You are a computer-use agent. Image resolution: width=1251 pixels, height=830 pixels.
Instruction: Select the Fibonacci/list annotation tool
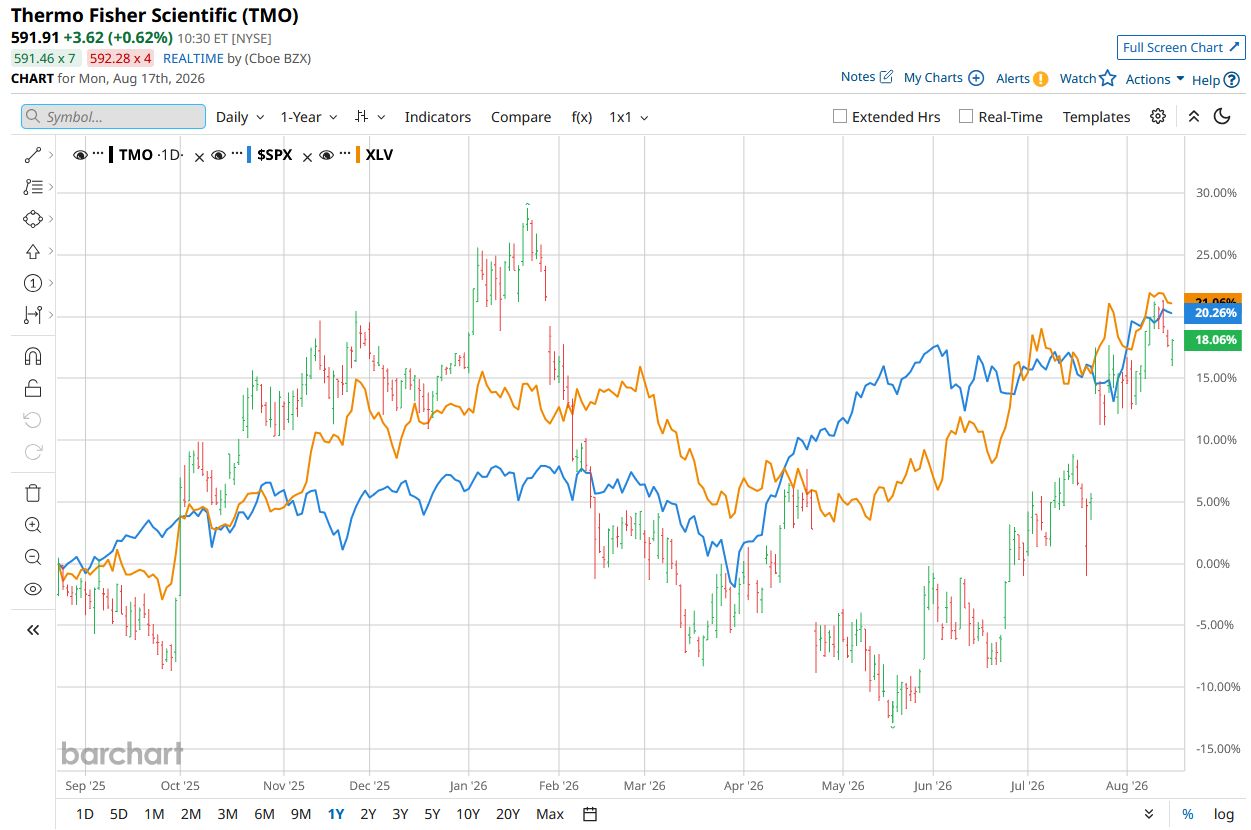coord(33,187)
